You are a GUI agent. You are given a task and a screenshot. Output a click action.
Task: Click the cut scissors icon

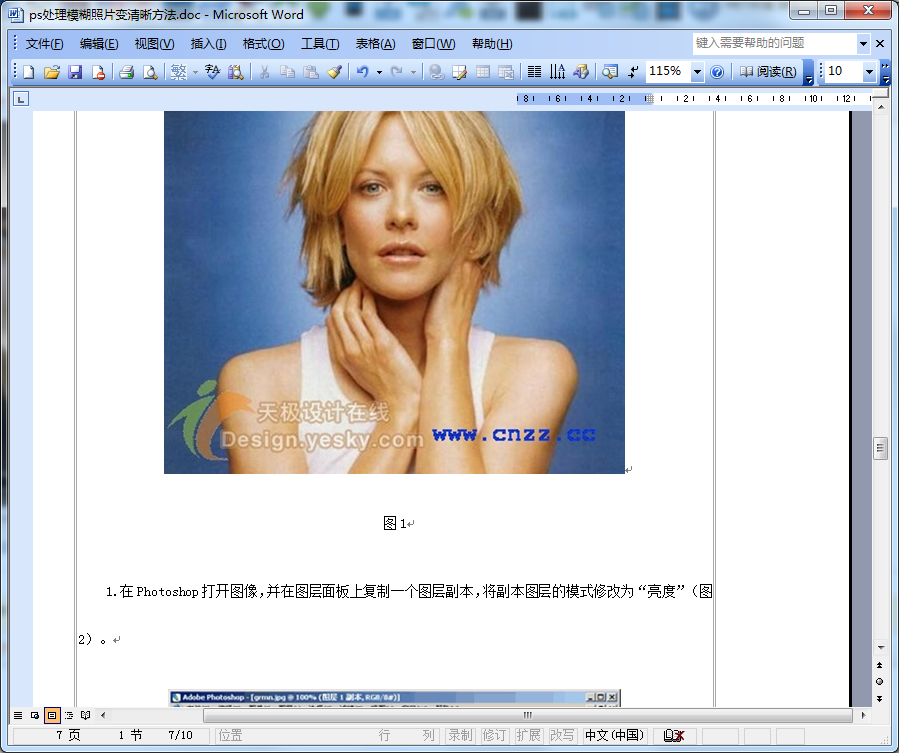[264, 72]
